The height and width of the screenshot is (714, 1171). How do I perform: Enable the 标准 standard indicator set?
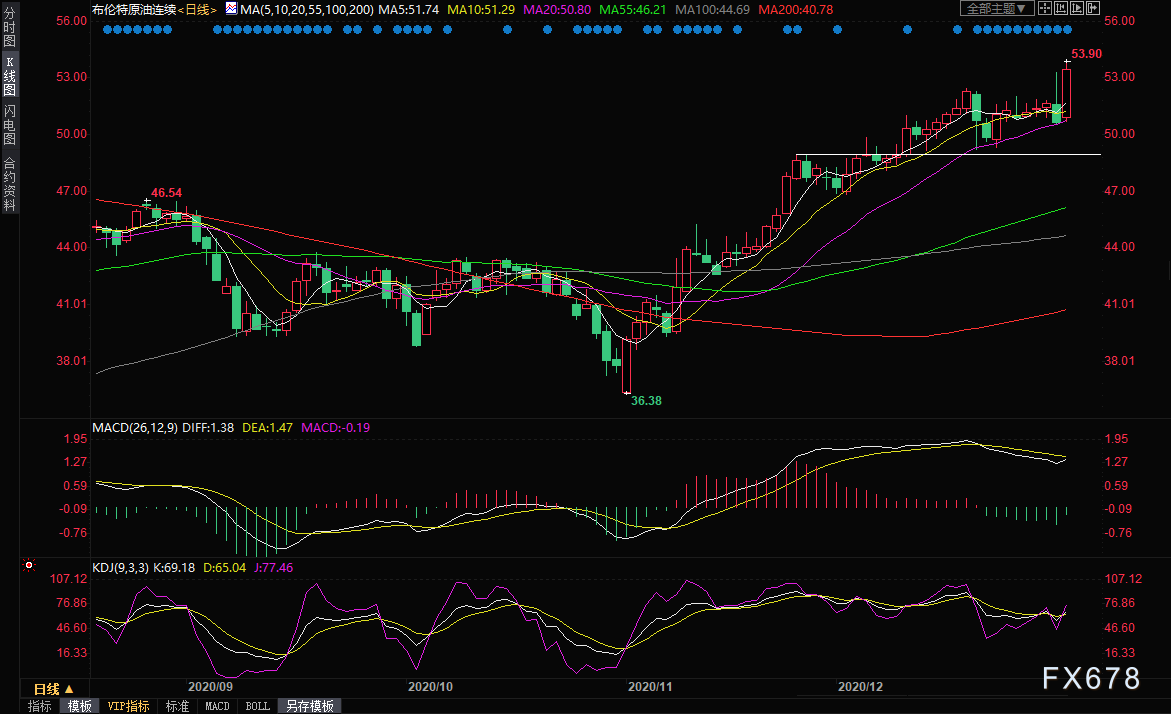tap(177, 706)
